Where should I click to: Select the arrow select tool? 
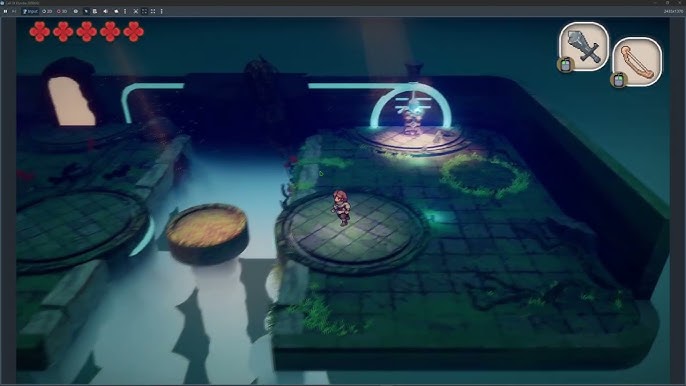[x=86, y=11]
